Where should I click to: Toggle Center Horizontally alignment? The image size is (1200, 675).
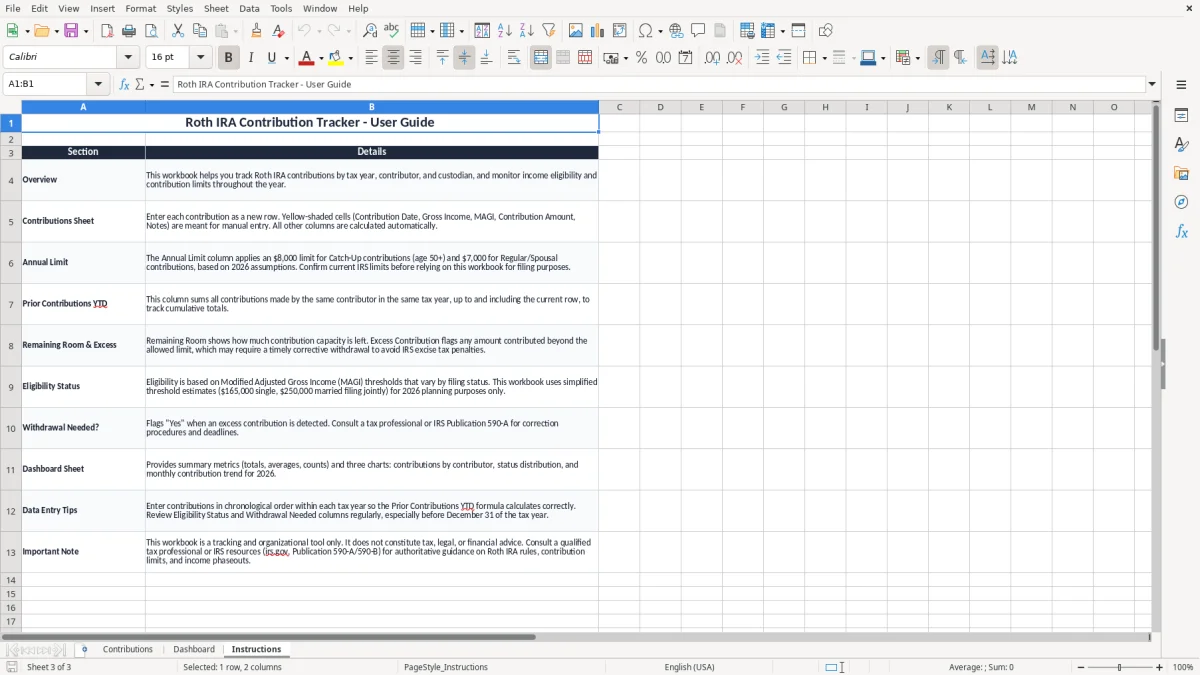click(393, 58)
